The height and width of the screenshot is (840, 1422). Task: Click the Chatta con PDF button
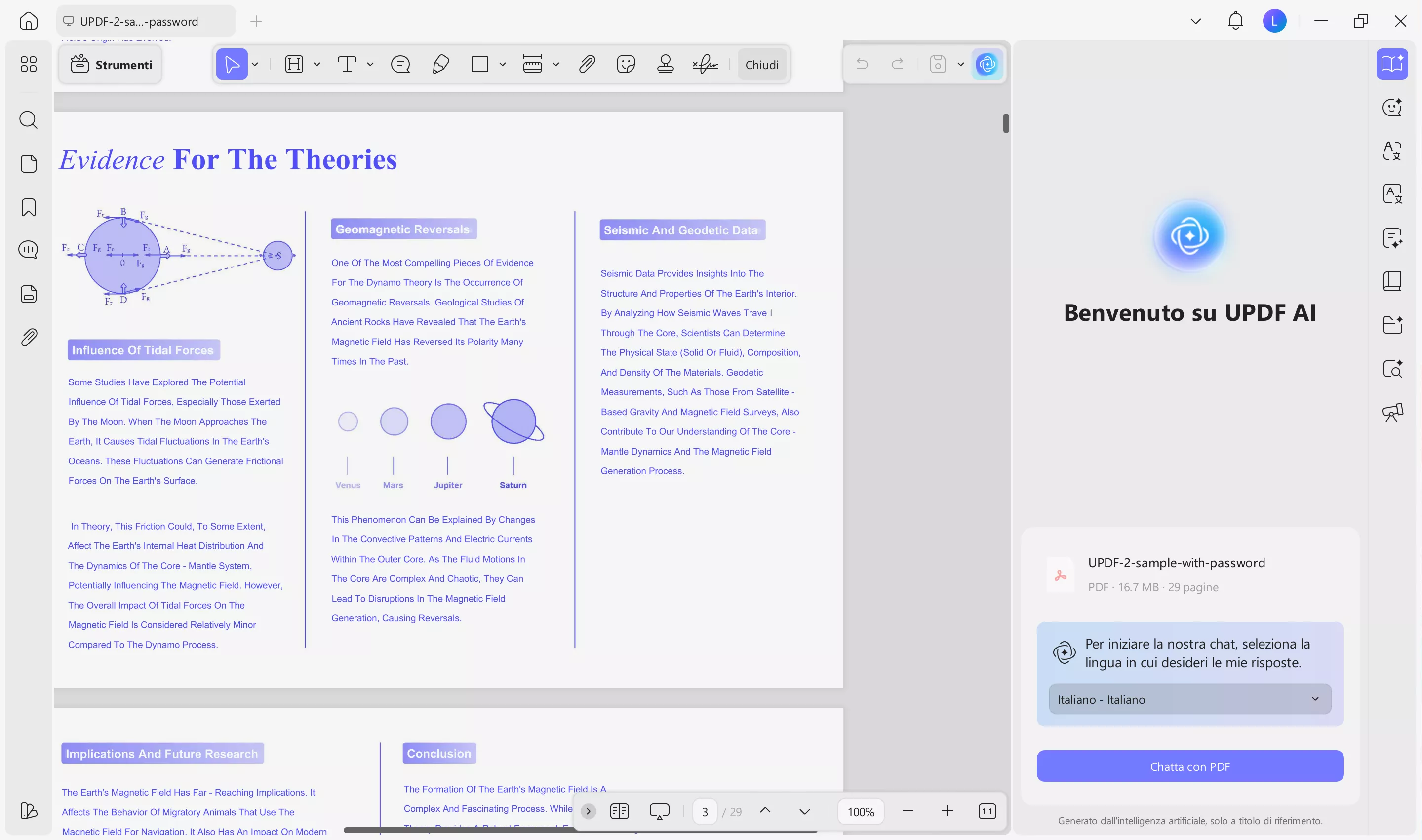tap(1189, 766)
